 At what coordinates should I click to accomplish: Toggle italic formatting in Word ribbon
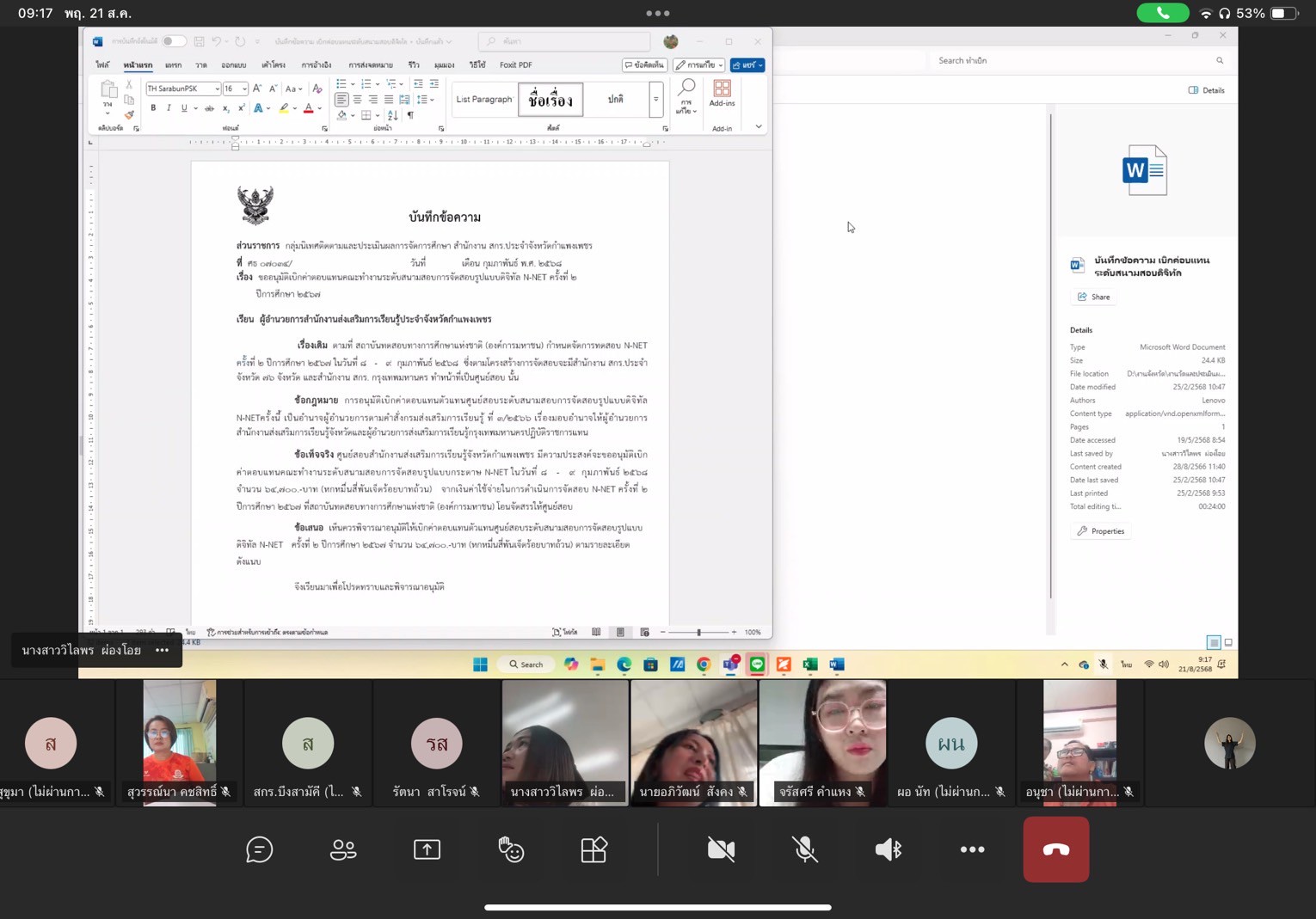(169, 108)
